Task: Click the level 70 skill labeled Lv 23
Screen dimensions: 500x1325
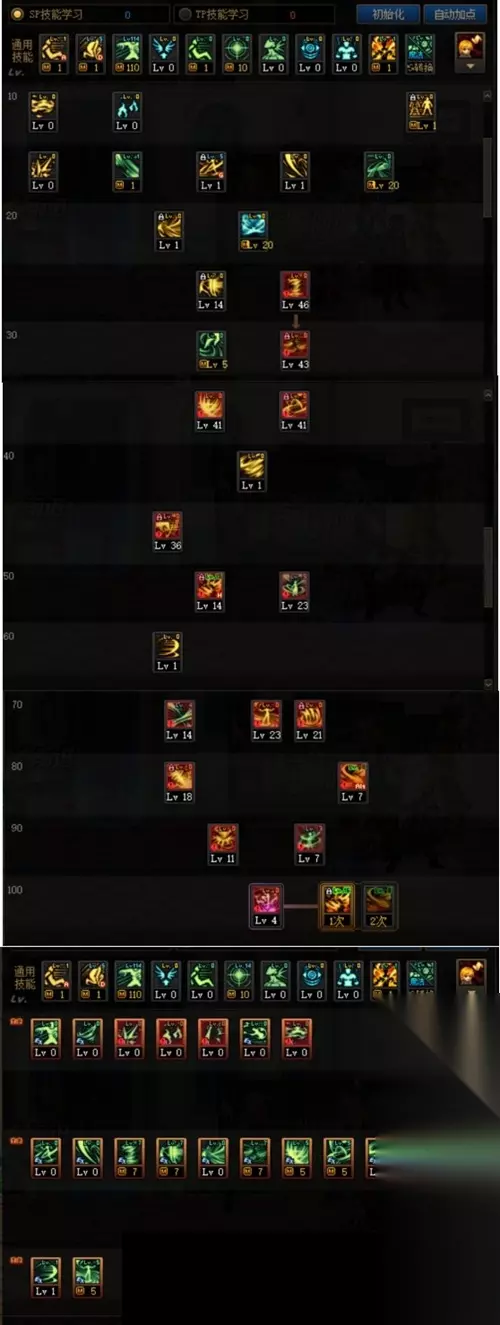Action: point(266,720)
